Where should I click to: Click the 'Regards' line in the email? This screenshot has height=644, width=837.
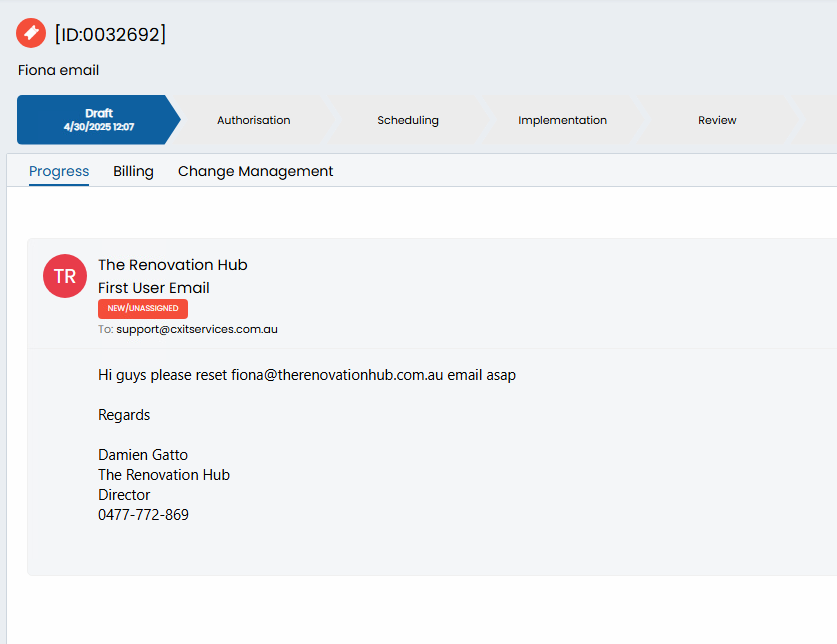[x=124, y=415]
